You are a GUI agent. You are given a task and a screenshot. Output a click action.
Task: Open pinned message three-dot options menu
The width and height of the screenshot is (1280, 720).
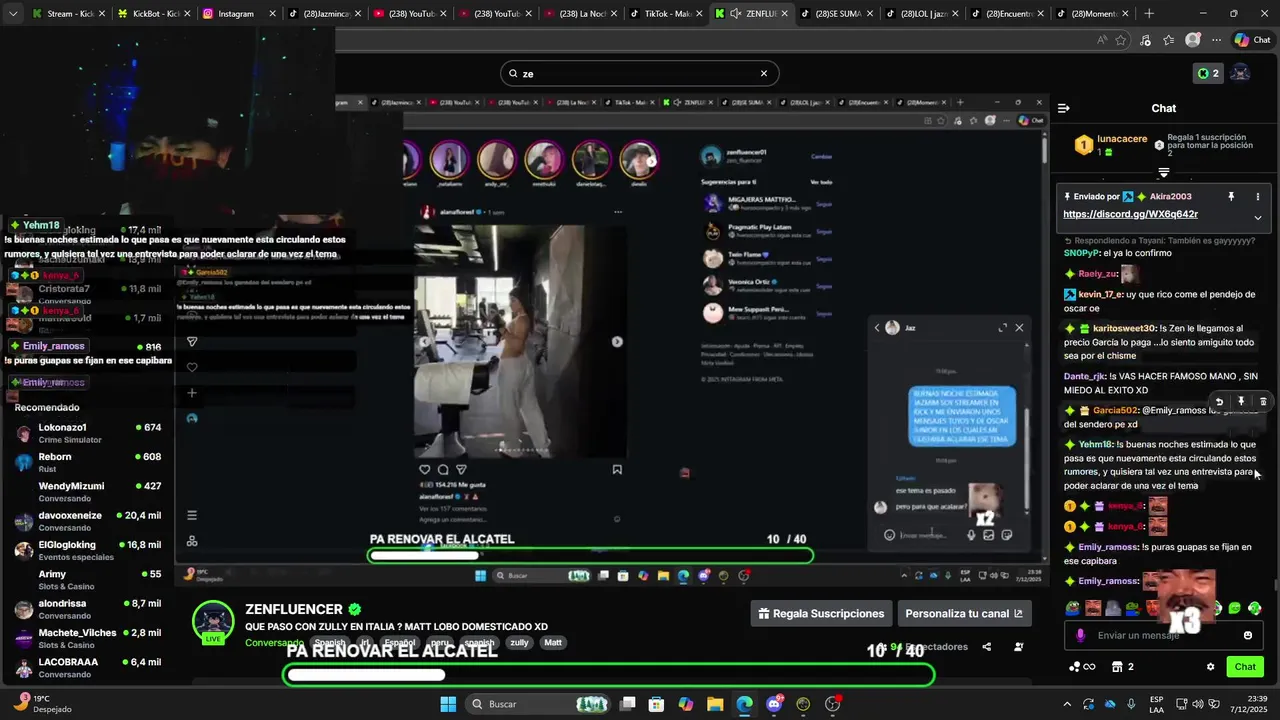1258,197
